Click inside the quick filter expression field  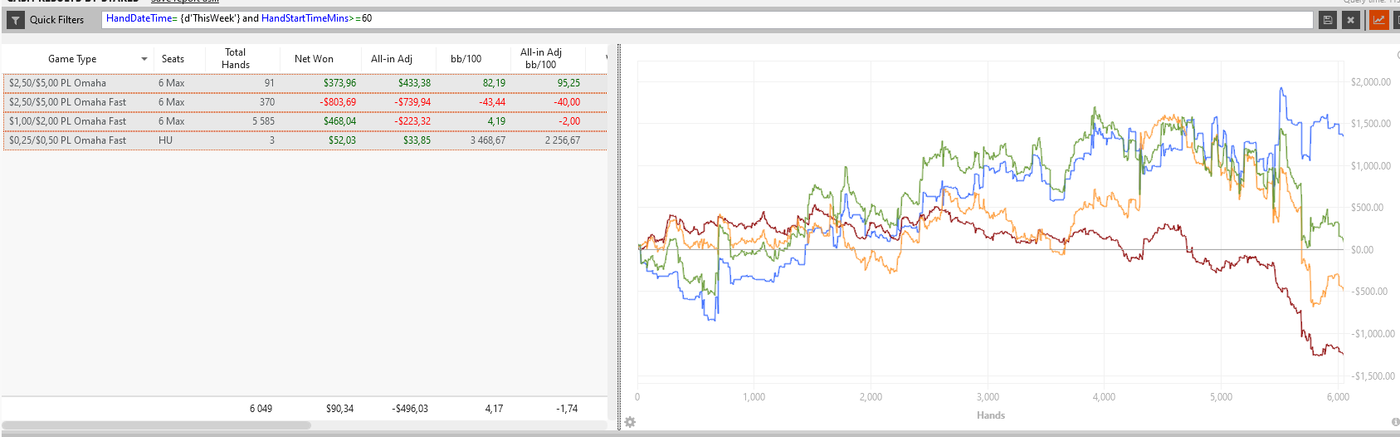(x=700, y=19)
